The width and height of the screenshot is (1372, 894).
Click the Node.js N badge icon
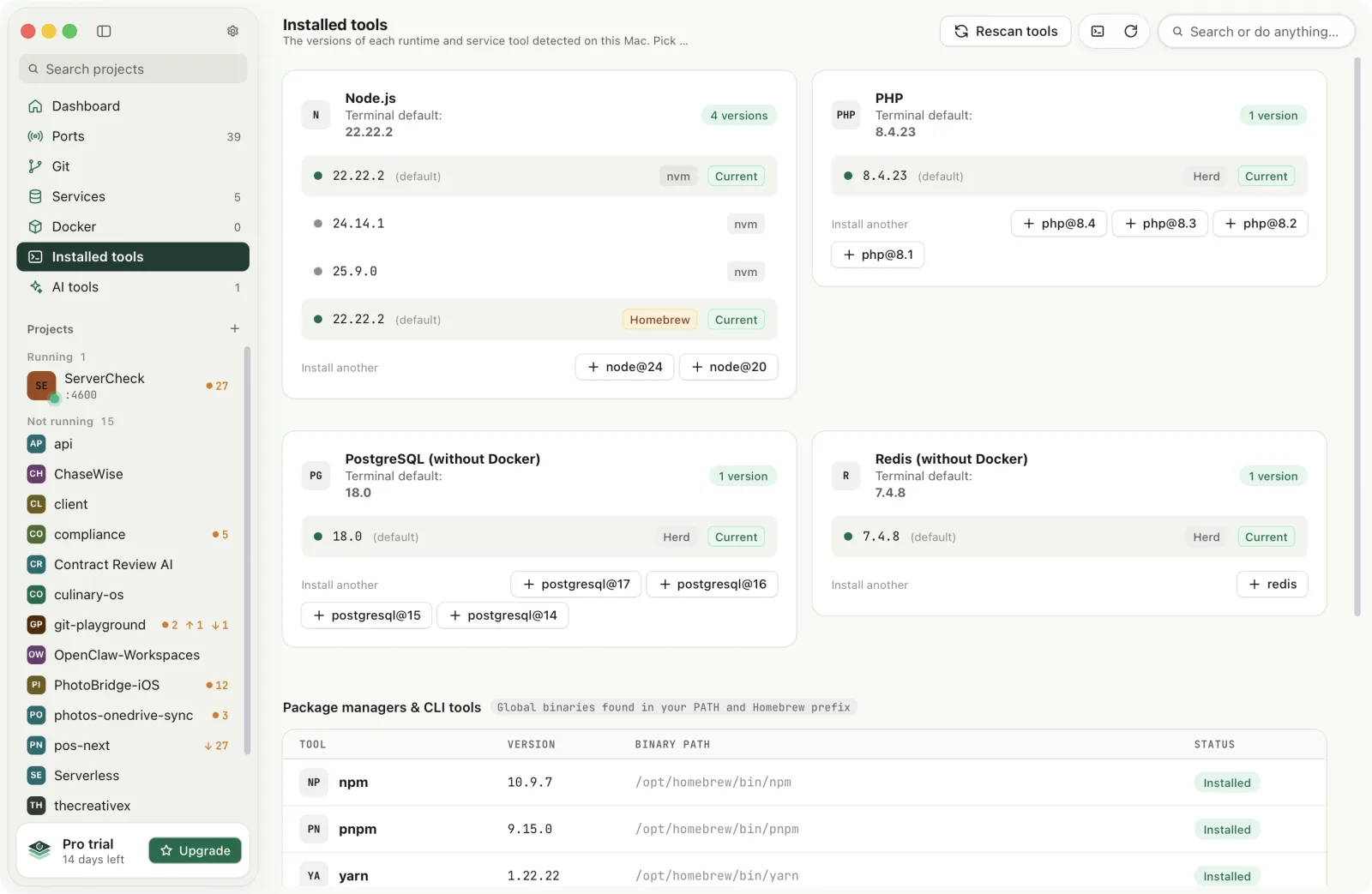coord(316,115)
